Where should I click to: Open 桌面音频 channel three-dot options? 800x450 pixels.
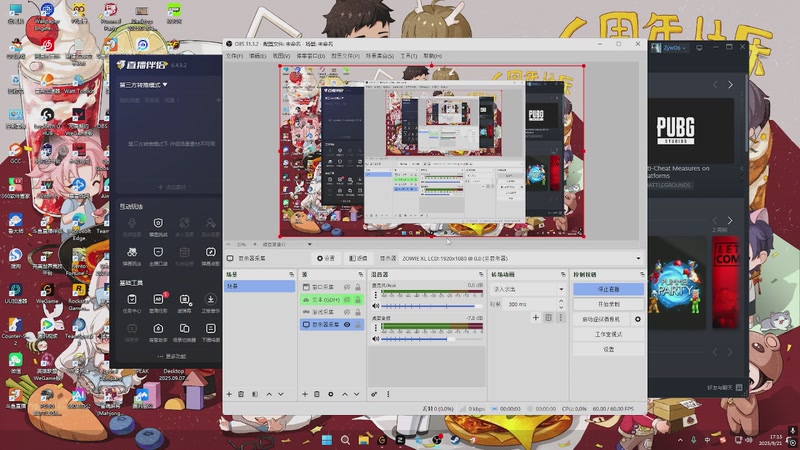point(376,328)
